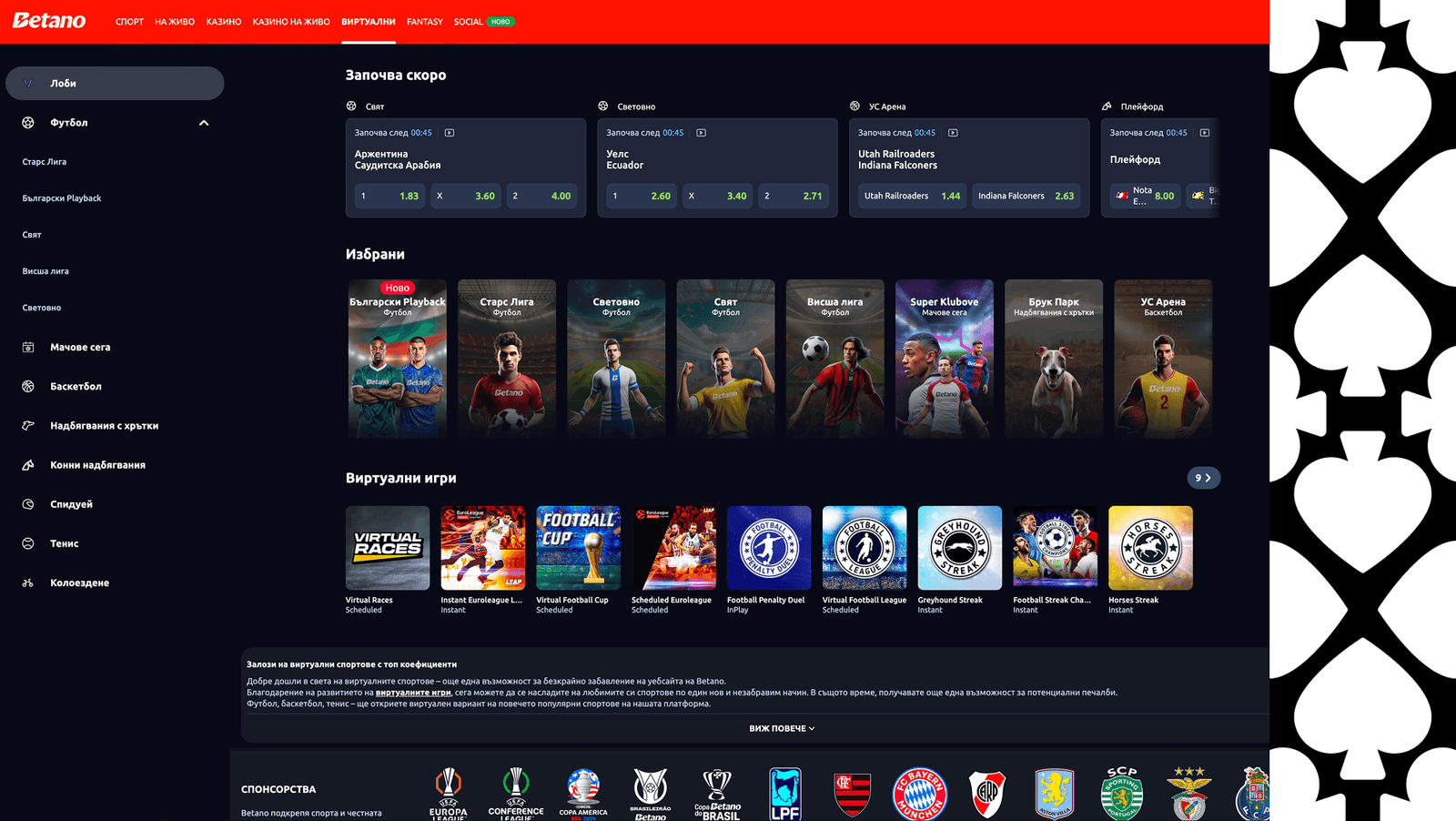Click live stream icon on Аржентина match
Viewport: 1456px width, 821px height.
(x=450, y=133)
